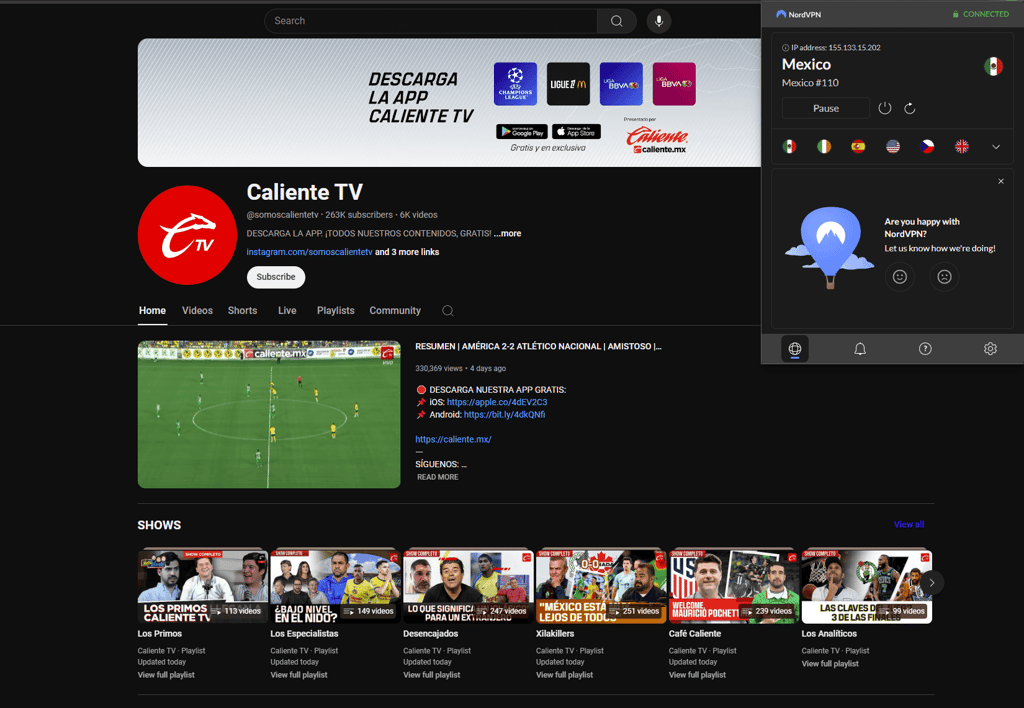Expand the quick-connect countries chevron

point(996,147)
